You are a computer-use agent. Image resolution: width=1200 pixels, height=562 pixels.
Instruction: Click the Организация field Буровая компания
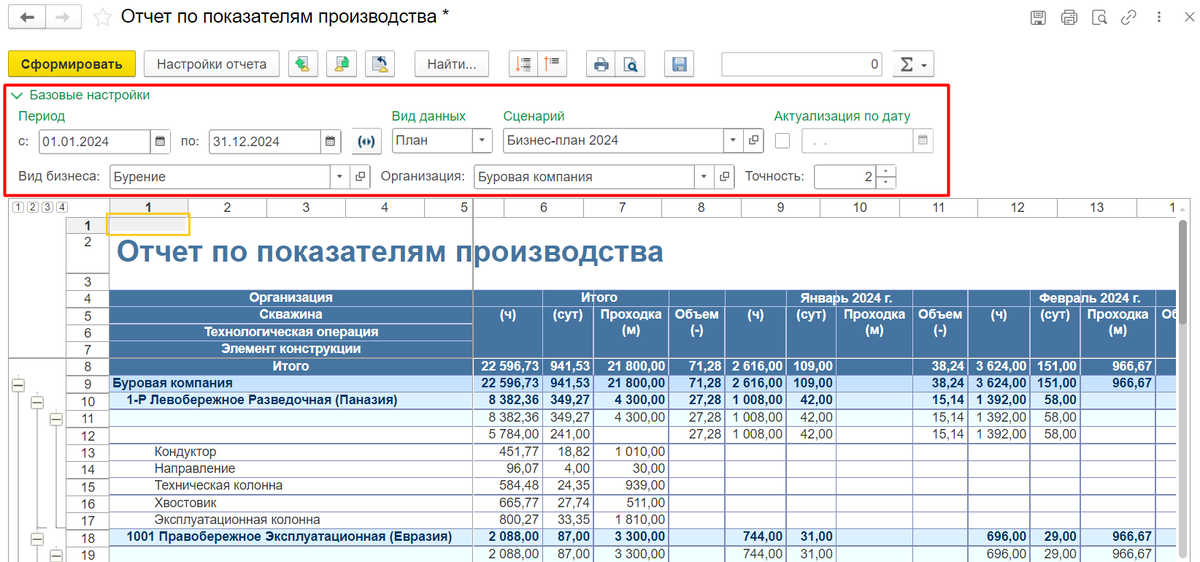pyautogui.click(x=585, y=177)
